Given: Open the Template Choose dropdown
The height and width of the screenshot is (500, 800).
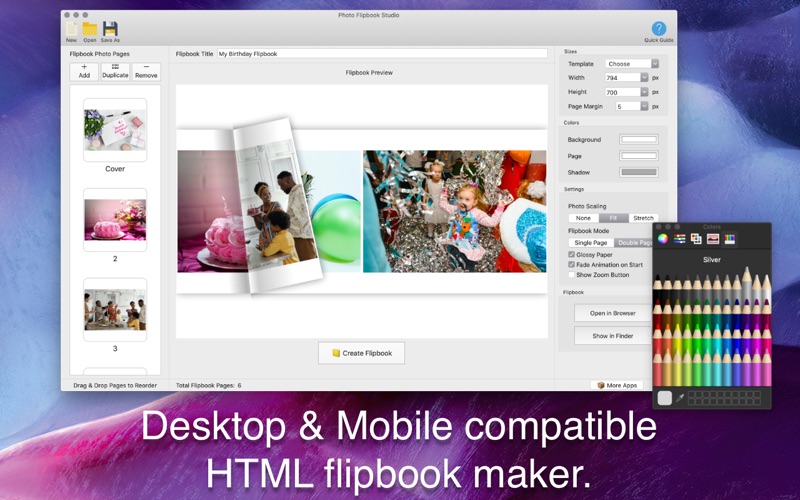Looking at the screenshot, I should coord(632,64).
